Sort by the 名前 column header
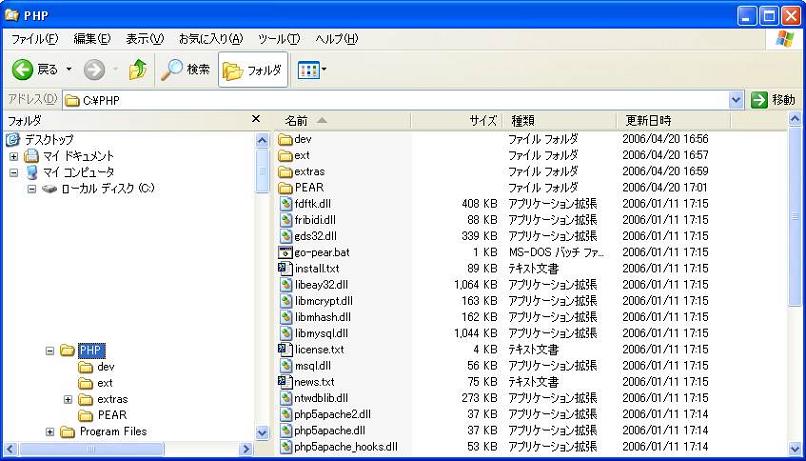Screen dimensions: 806x461 point(342,121)
